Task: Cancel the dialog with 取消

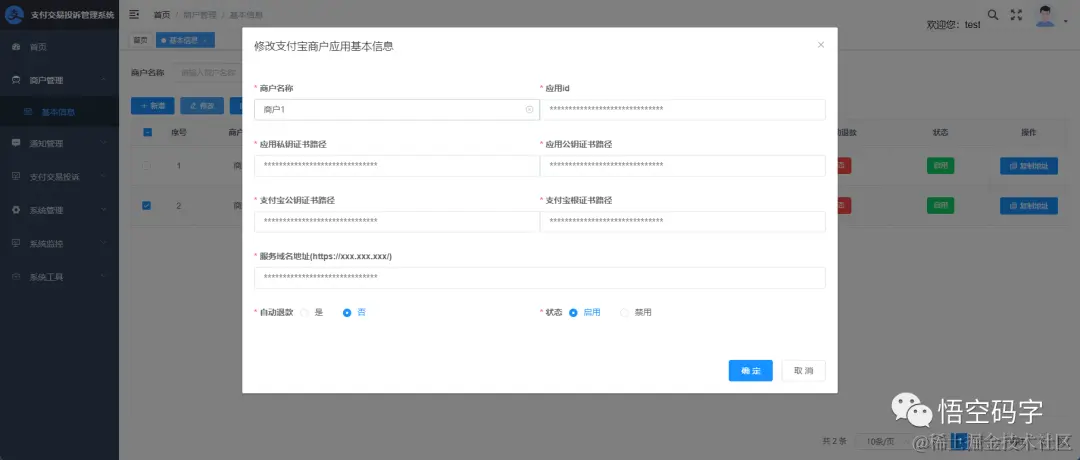Action: (803, 370)
